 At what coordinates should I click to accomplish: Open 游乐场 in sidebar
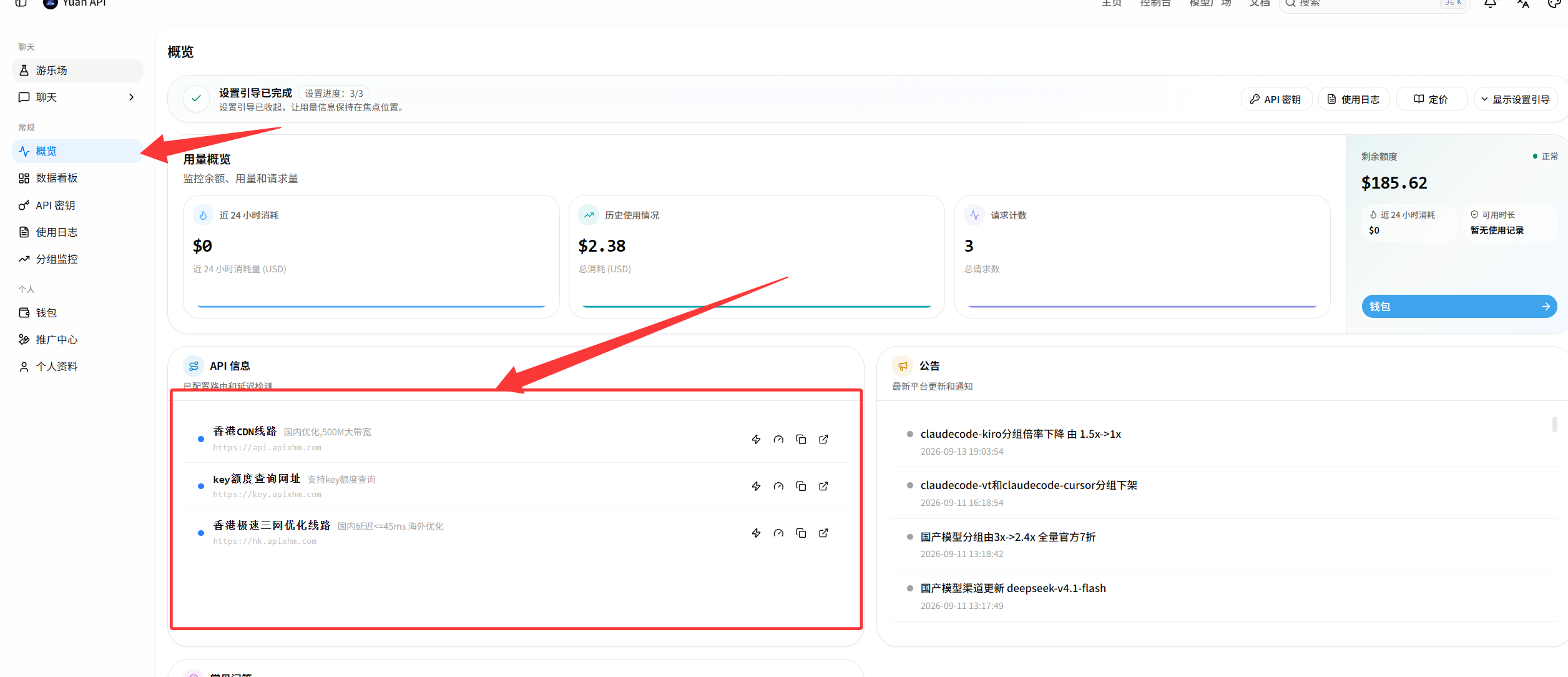pos(77,71)
